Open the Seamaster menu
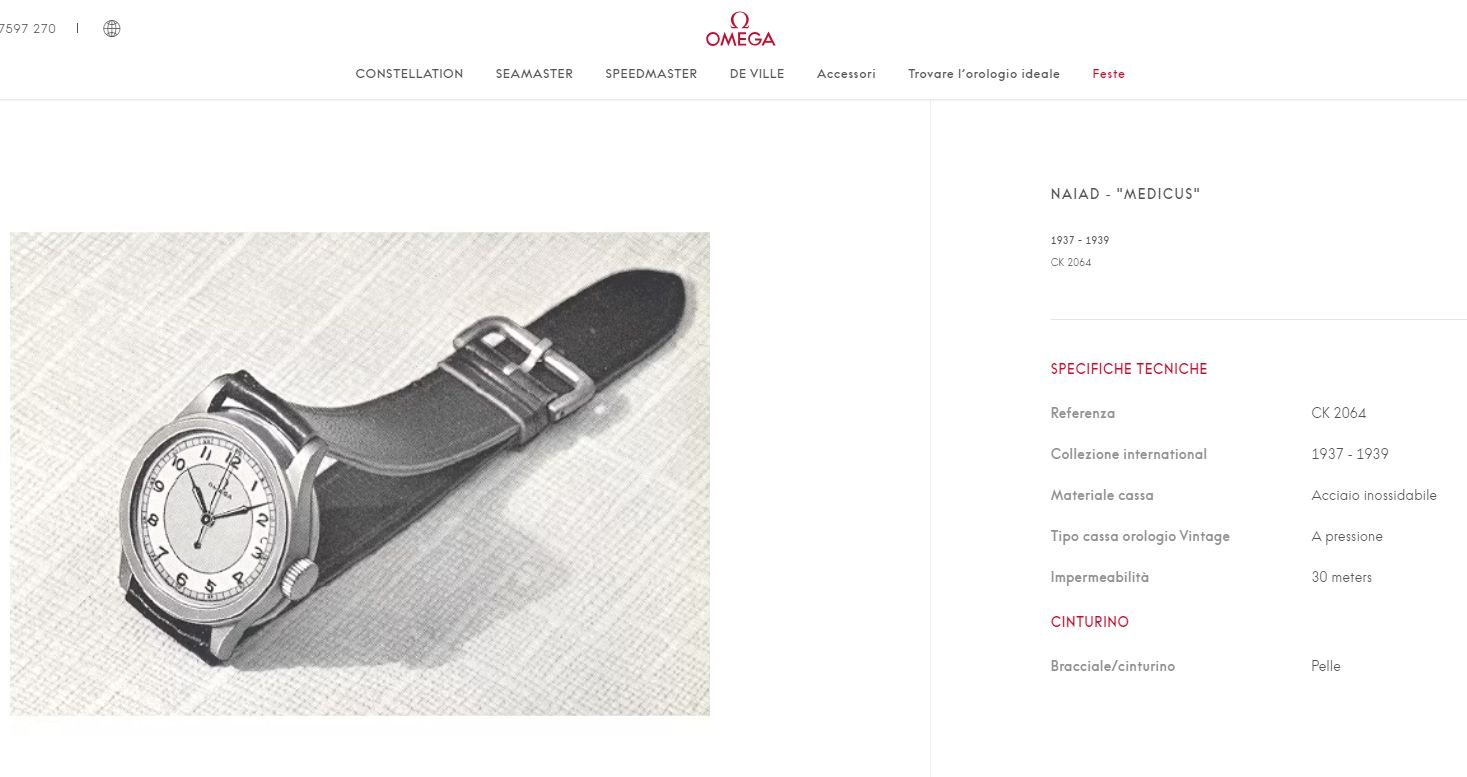 [x=534, y=74]
